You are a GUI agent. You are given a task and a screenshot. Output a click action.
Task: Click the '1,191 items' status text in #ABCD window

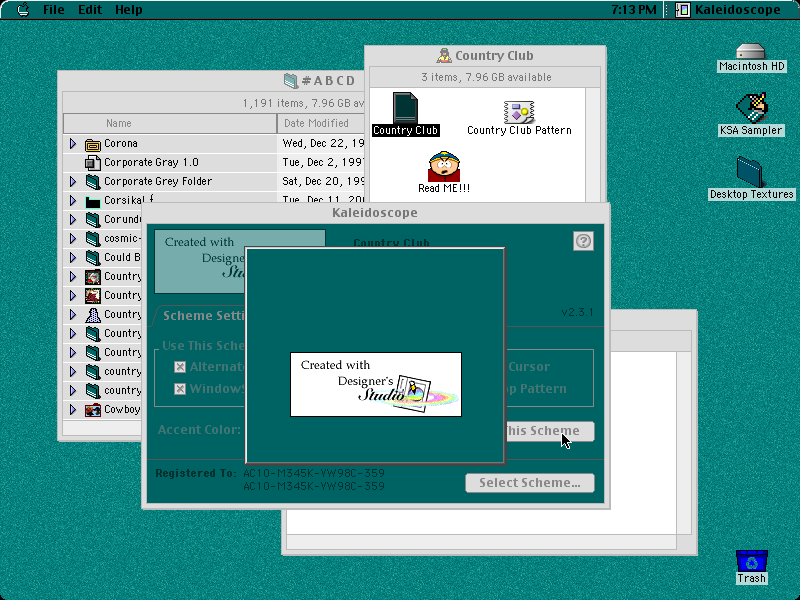tap(303, 104)
